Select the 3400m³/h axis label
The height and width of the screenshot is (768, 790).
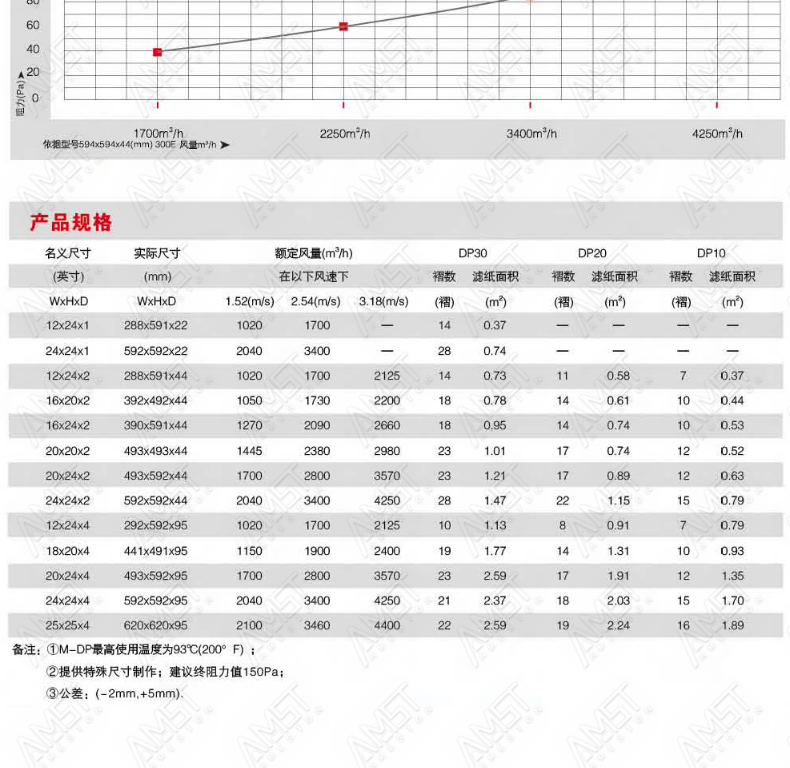click(x=532, y=134)
